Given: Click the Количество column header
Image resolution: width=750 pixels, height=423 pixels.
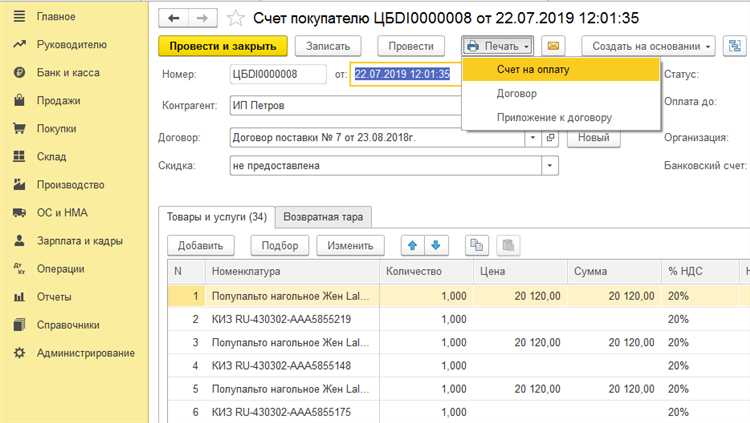Looking at the screenshot, I should pyautogui.click(x=426, y=271).
